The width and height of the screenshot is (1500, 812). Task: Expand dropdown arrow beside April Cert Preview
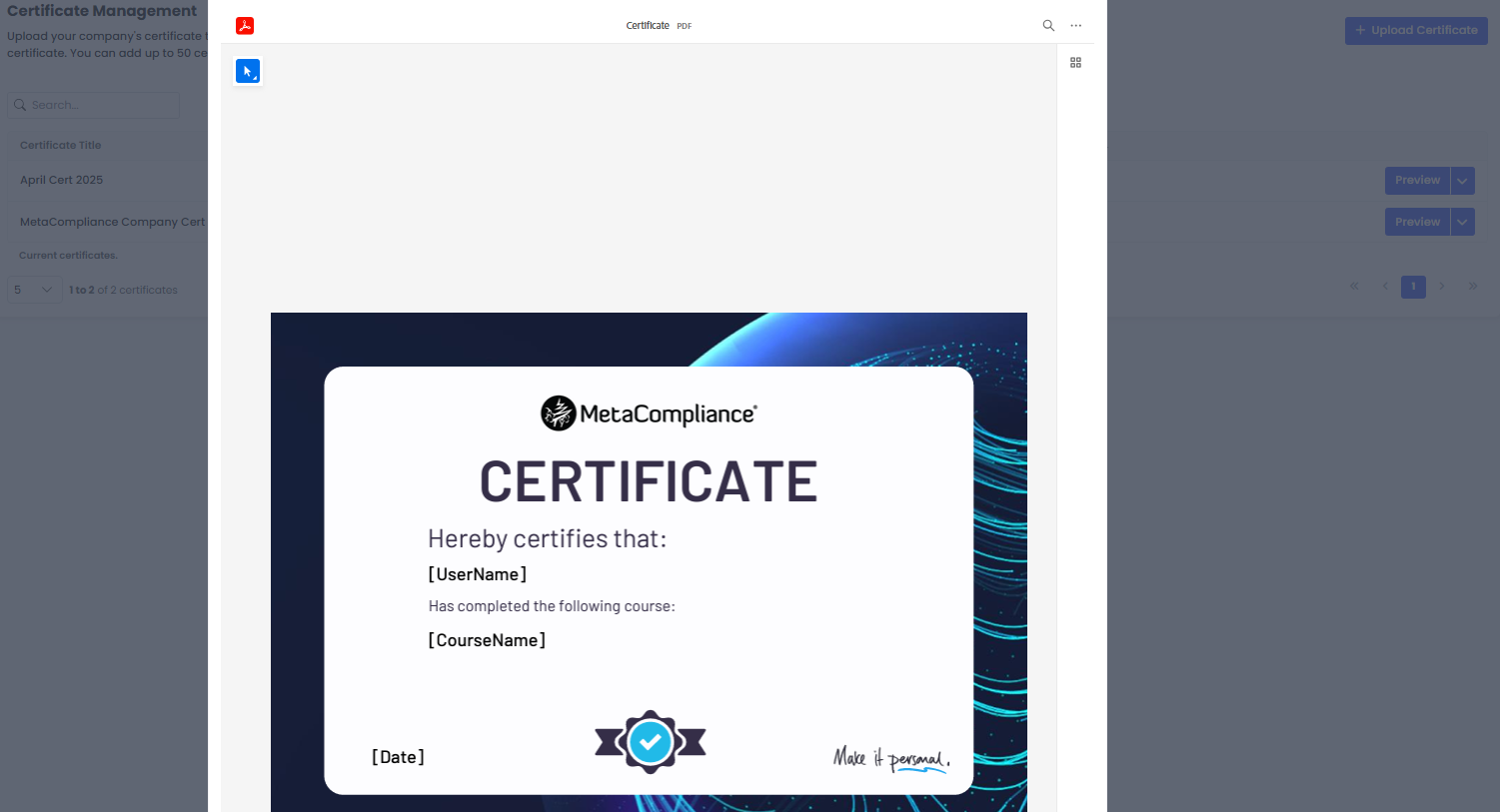point(1462,181)
